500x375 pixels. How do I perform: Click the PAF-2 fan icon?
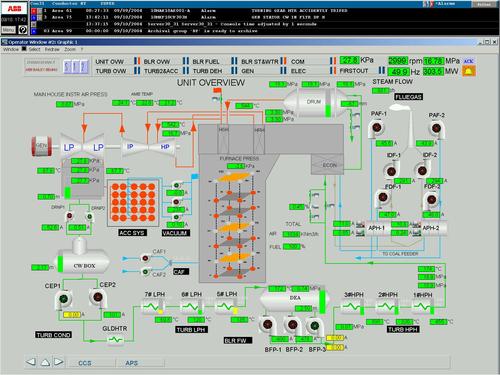[x=437, y=129]
